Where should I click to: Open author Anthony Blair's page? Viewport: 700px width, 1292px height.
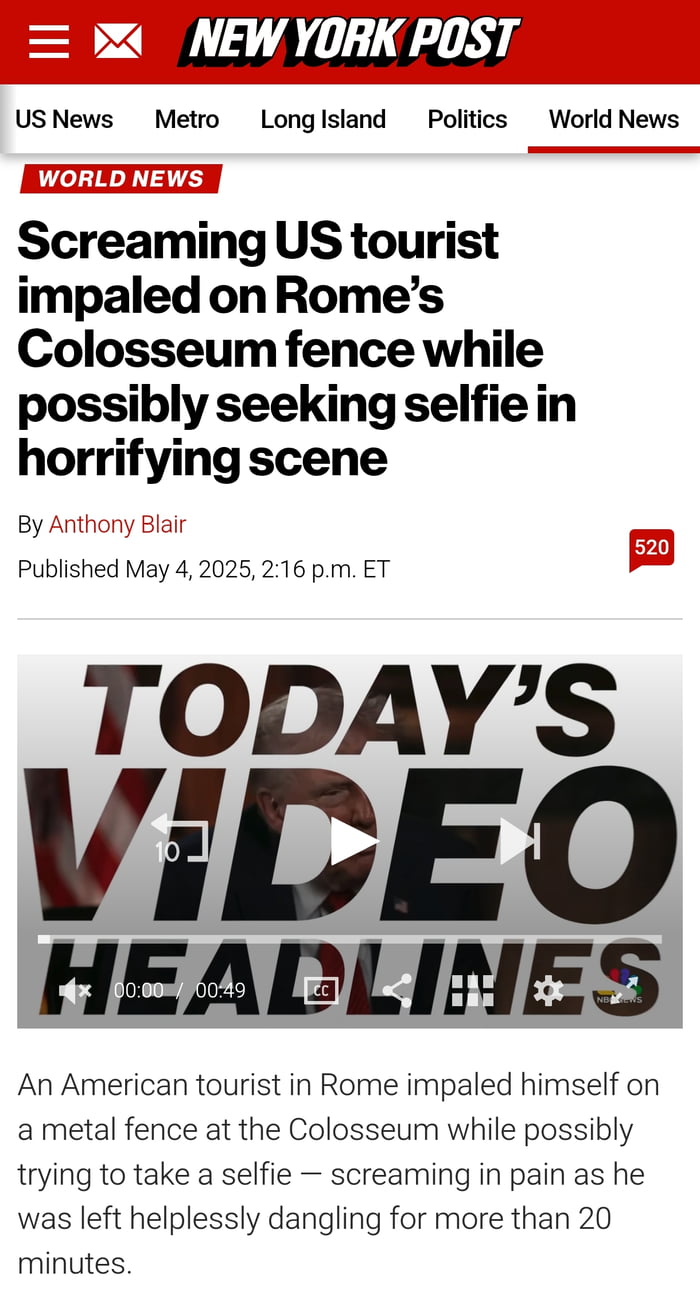(118, 524)
